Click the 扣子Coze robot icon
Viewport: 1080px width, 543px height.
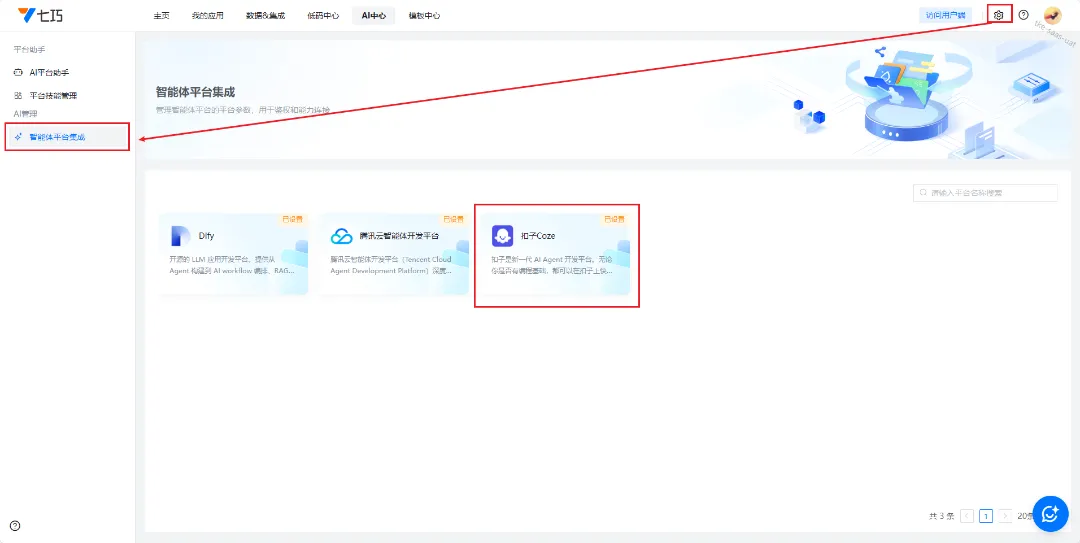pyautogui.click(x=502, y=236)
